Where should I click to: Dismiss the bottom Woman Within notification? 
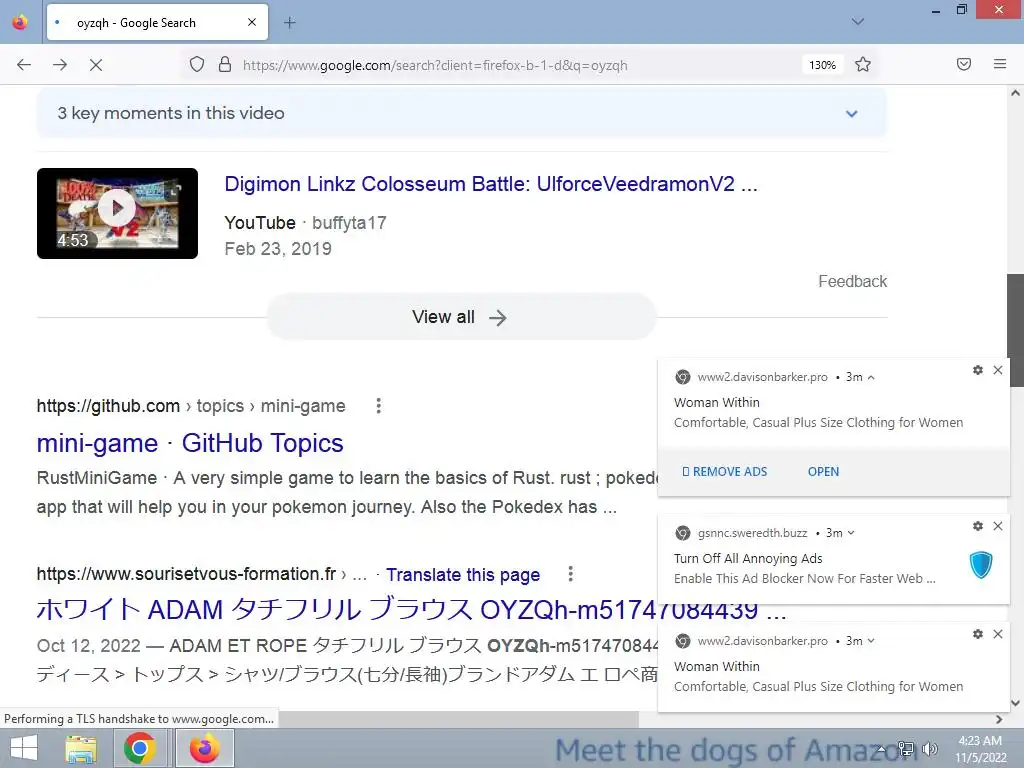tap(998, 634)
